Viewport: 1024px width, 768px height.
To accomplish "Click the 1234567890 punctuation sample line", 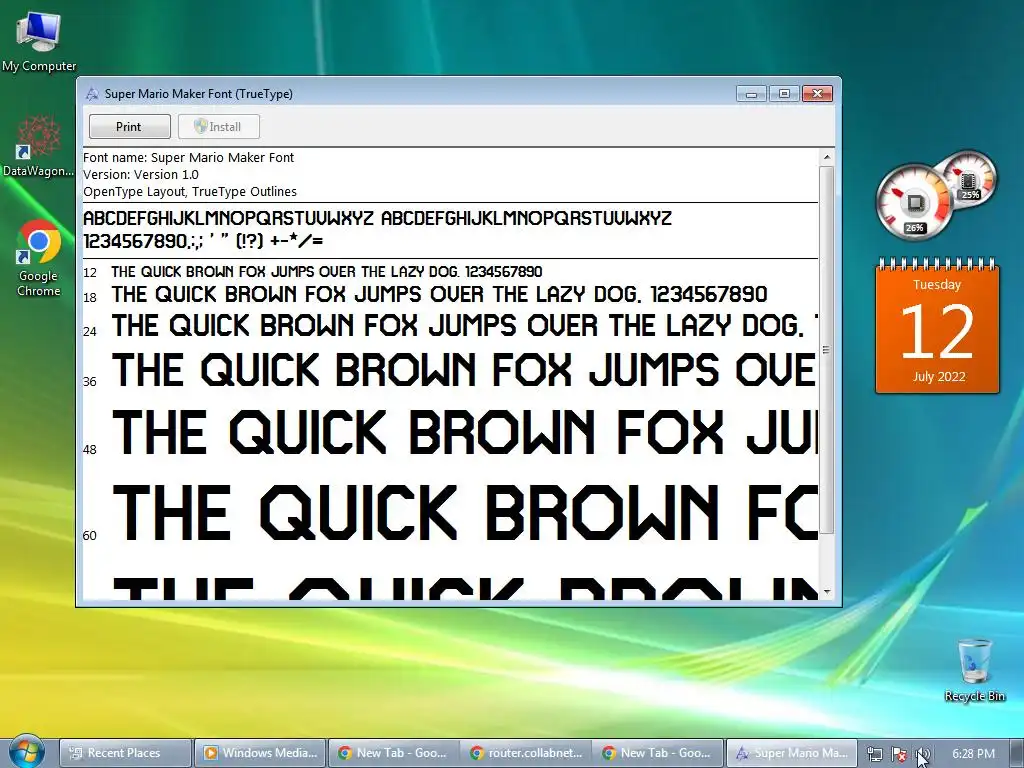I will click(x=203, y=241).
